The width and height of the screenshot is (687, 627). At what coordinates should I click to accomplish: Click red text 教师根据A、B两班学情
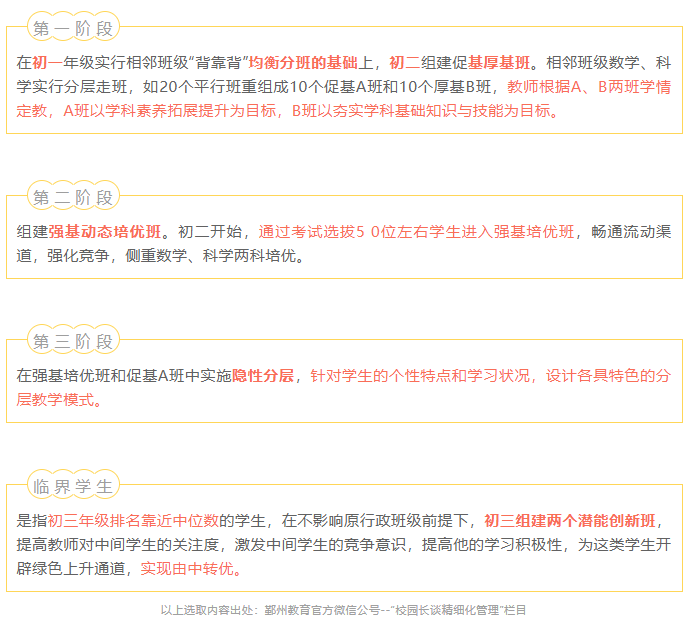click(x=589, y=87)
